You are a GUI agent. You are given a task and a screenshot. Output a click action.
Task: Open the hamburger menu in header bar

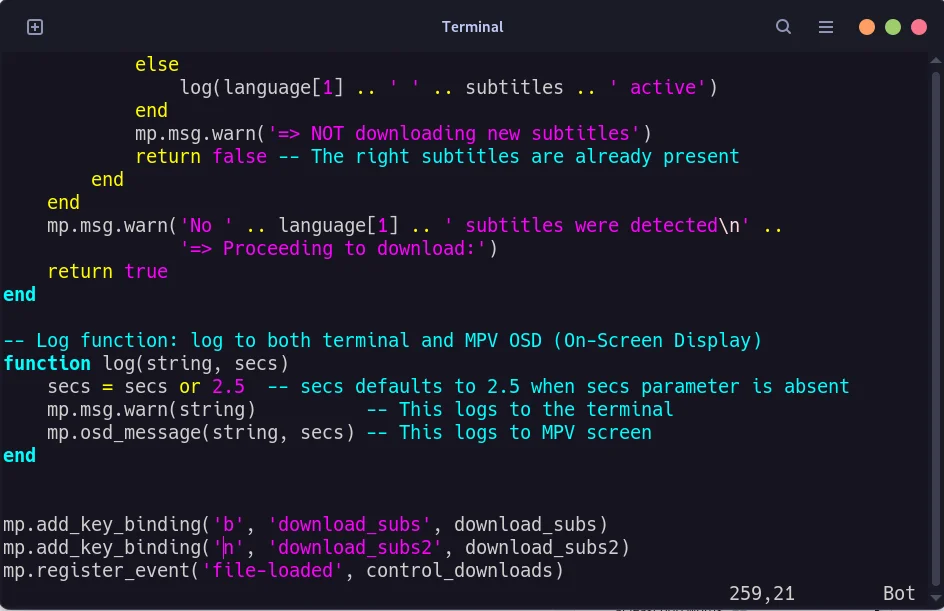point(826,27)
